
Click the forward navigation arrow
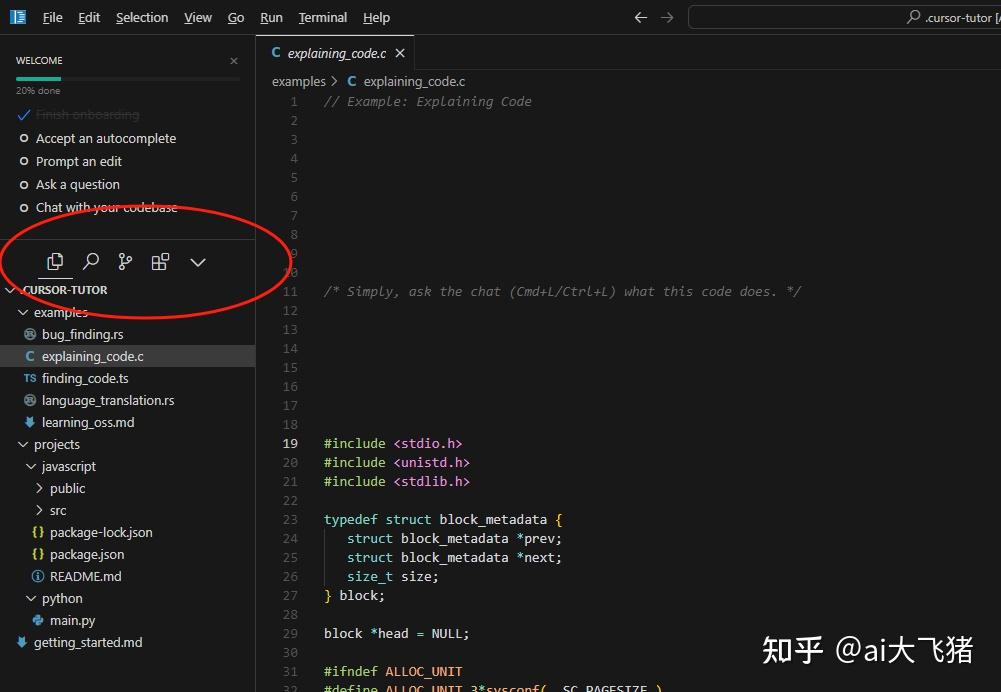(668, 17)
